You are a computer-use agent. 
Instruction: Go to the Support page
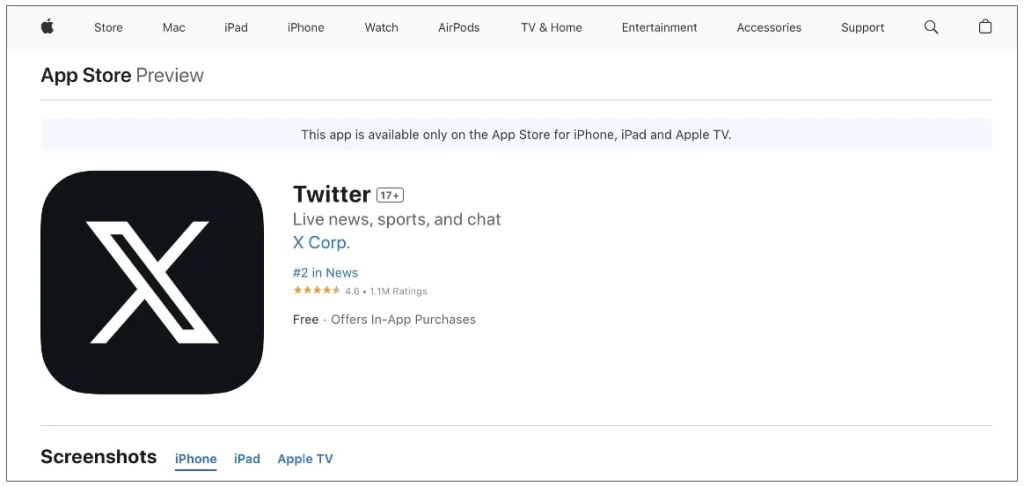pos(862,28)
